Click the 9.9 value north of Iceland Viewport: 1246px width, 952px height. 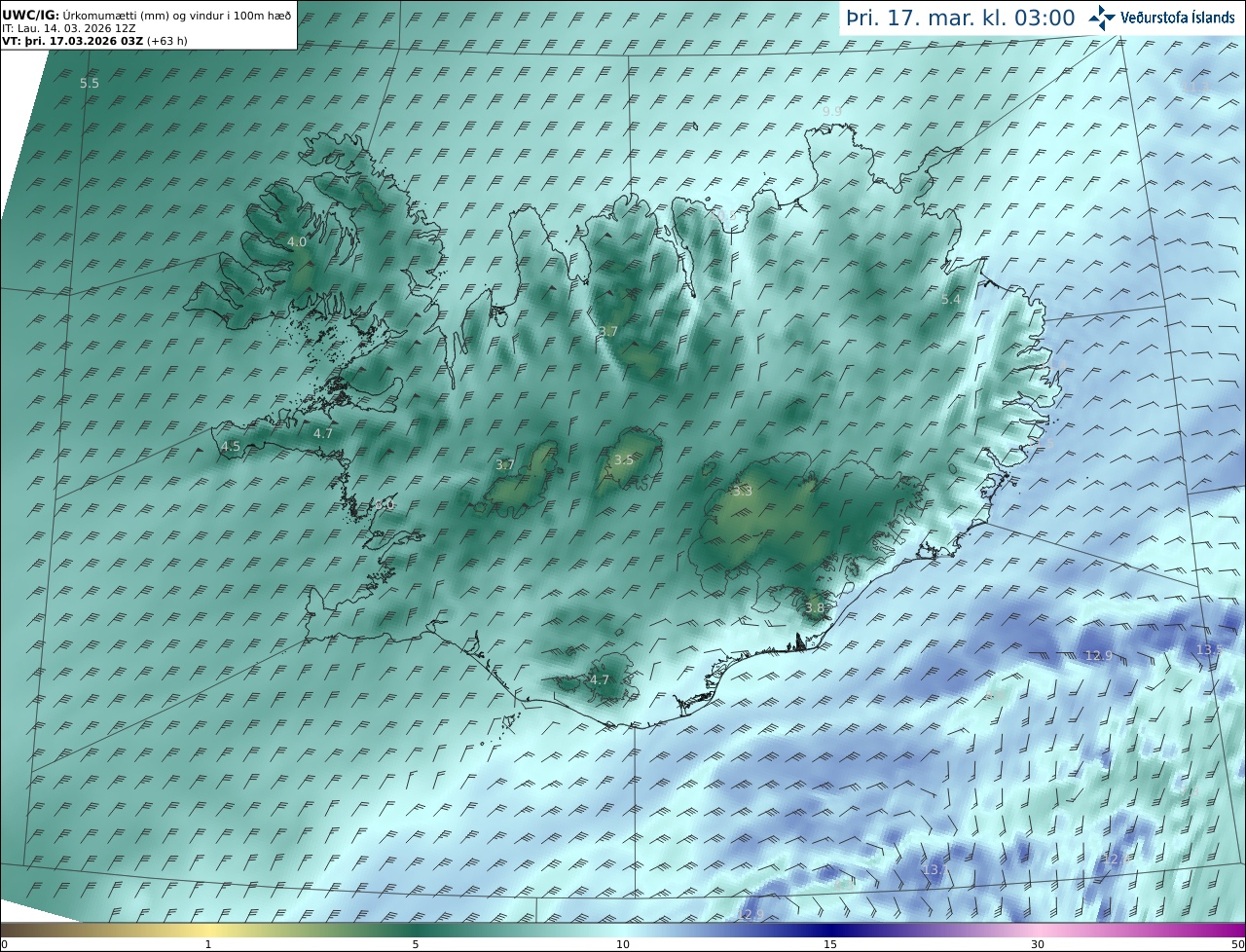(x=831, y=112)
